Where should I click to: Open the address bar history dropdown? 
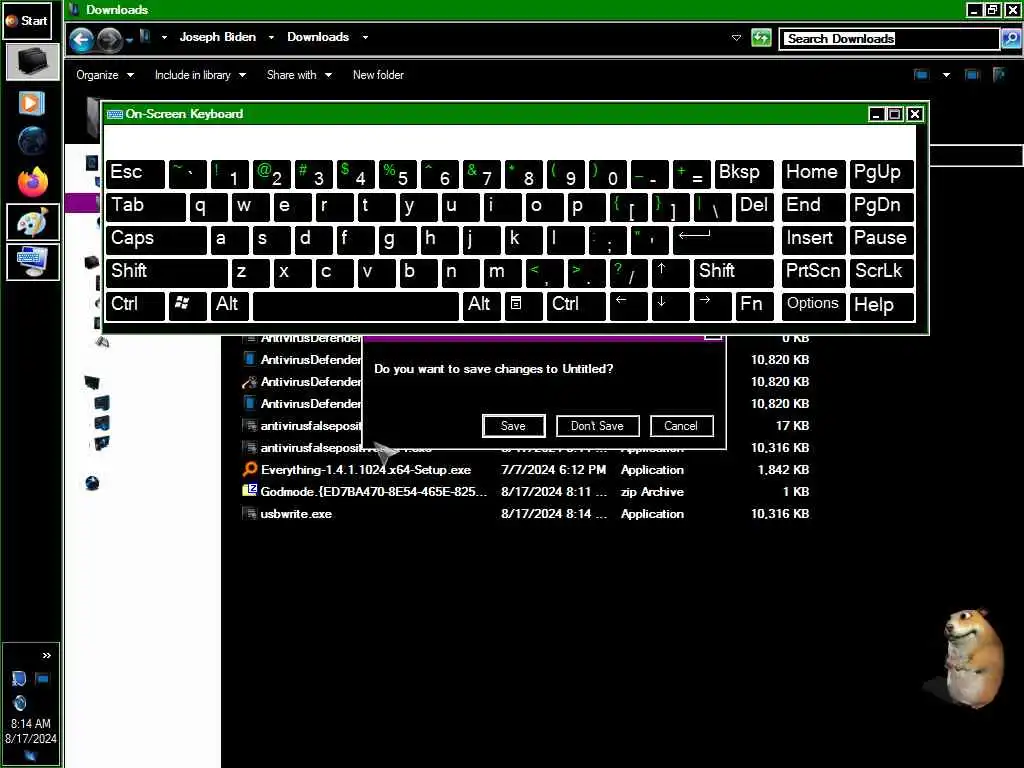(x=736, y=38)
